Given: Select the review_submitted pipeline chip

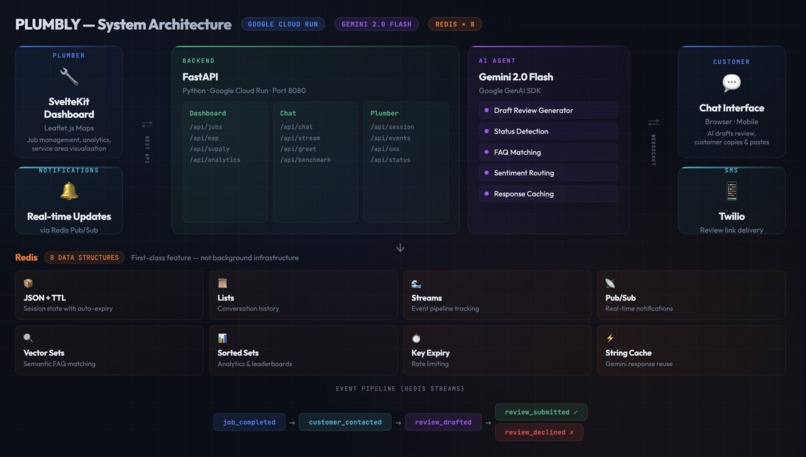Looking at the screenshot, I should [x=541, y=412].
